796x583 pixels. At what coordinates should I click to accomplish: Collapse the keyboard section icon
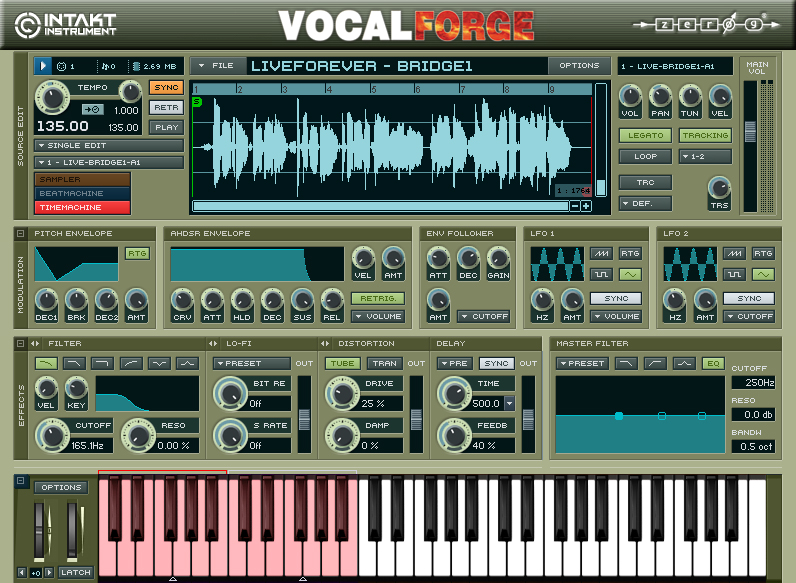pyautogui.click(x=20, y=480)
